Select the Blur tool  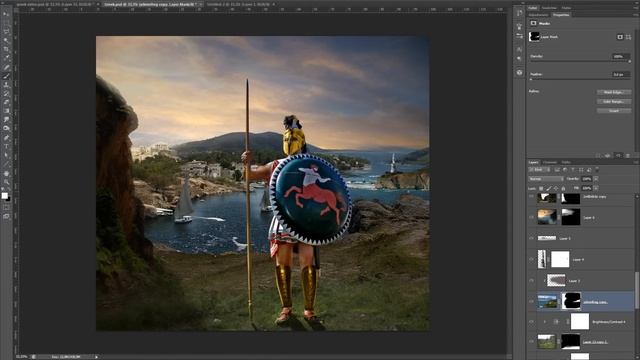(x=6, y=120)
